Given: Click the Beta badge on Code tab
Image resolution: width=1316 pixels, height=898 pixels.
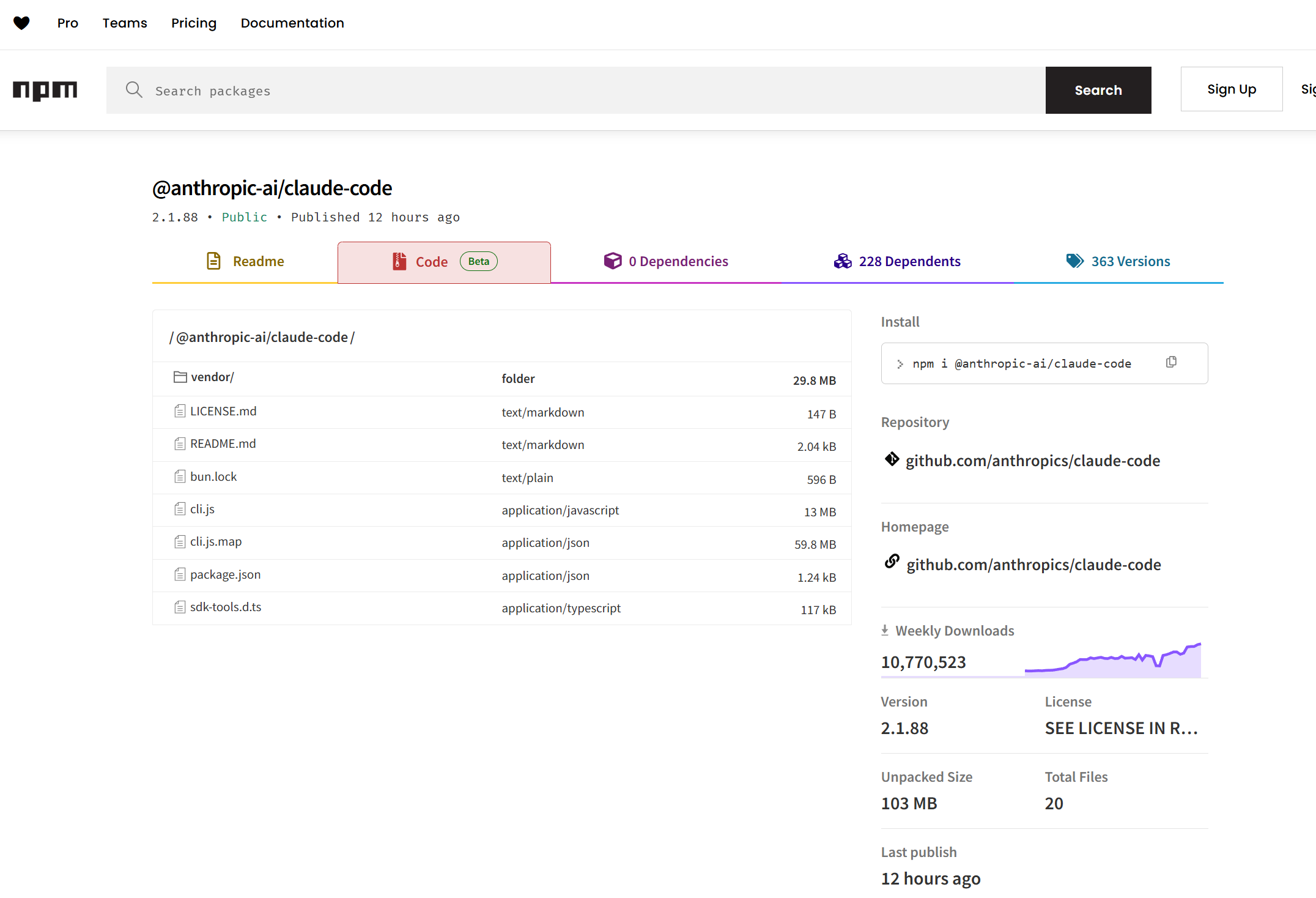Looking at the screenshot, I should coord(479,261).
